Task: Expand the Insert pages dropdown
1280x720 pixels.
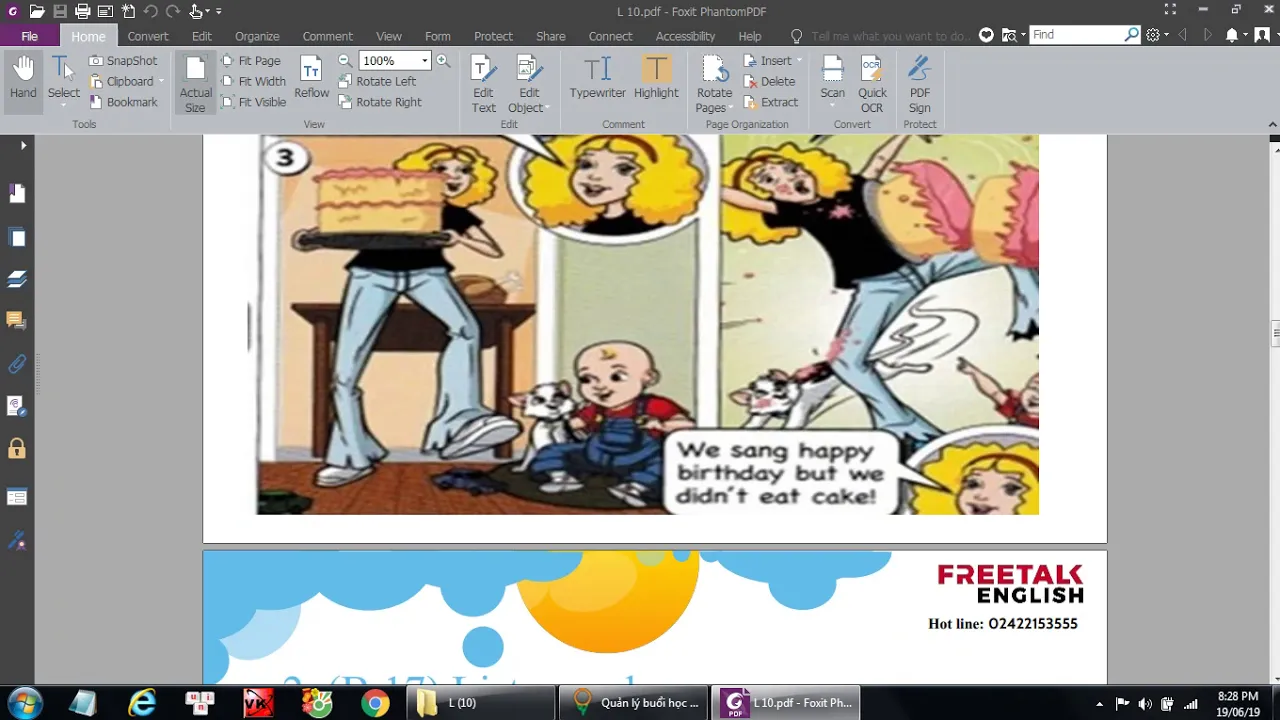Action: (x=799, y=61)
